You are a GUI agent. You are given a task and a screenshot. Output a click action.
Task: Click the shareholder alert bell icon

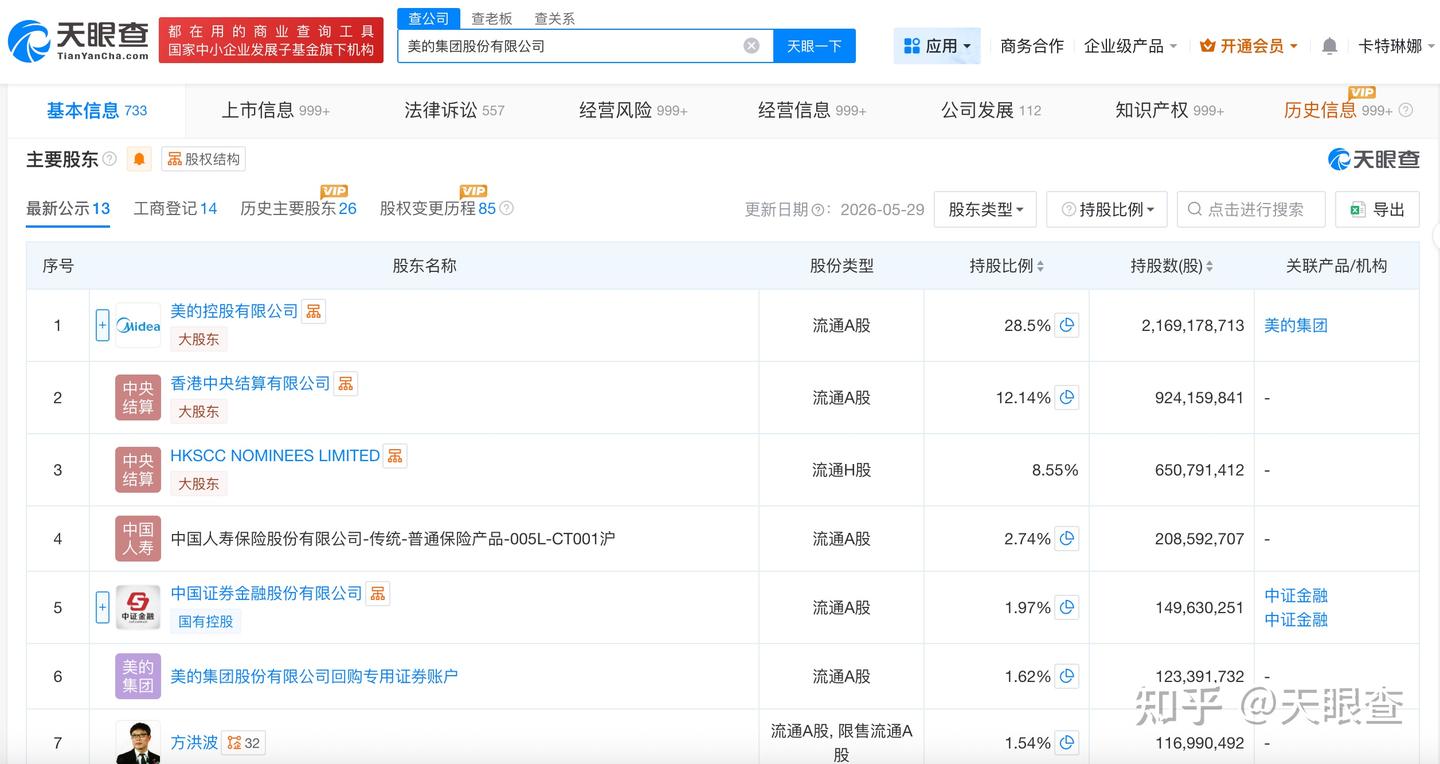point(139,159)
